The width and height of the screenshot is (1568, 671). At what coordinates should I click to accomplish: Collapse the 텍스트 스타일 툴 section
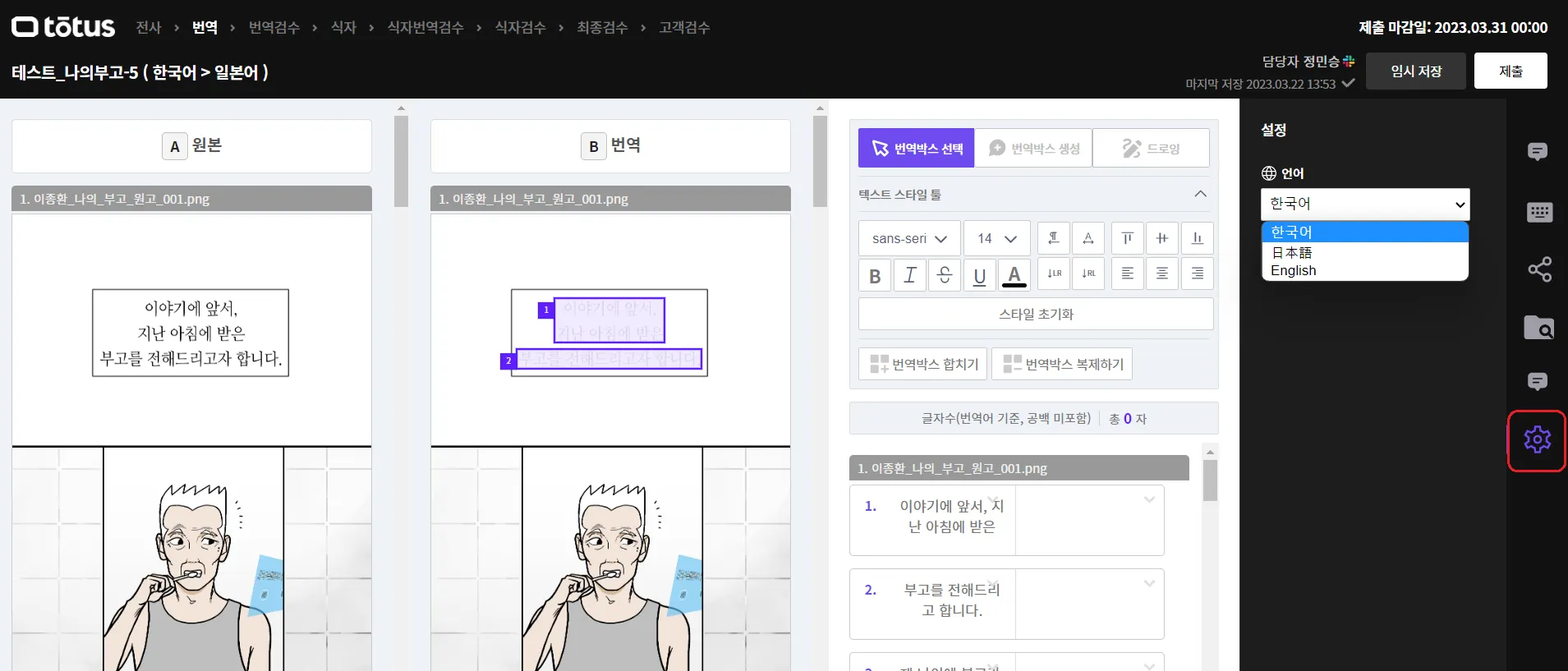1200,194
